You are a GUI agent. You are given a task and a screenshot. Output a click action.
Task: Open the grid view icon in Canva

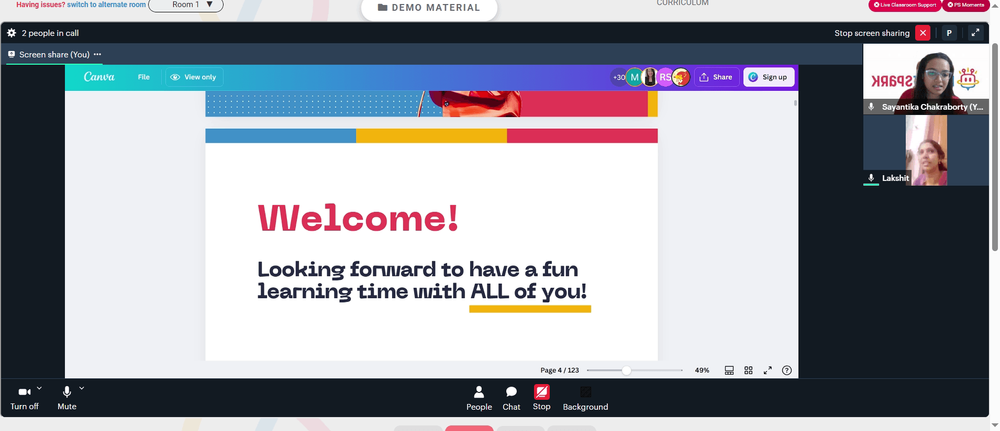coord(748,370)
